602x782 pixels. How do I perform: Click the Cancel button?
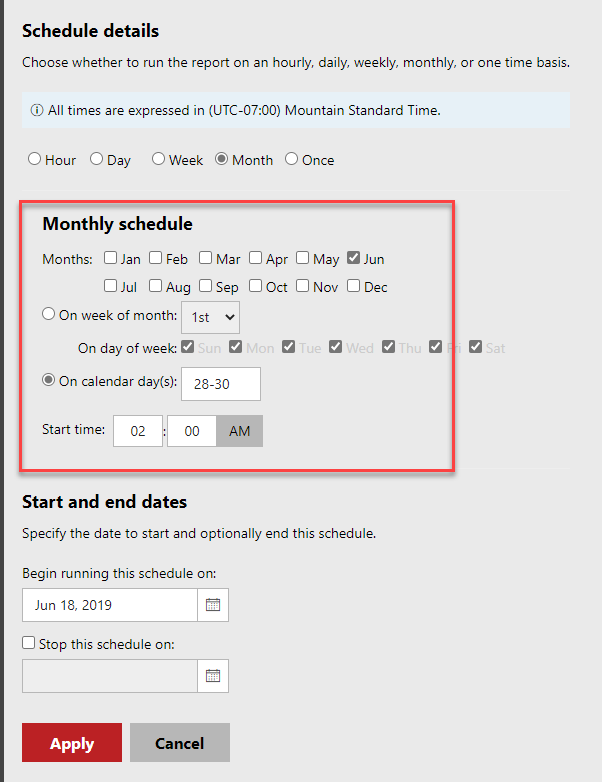[180, 743]
